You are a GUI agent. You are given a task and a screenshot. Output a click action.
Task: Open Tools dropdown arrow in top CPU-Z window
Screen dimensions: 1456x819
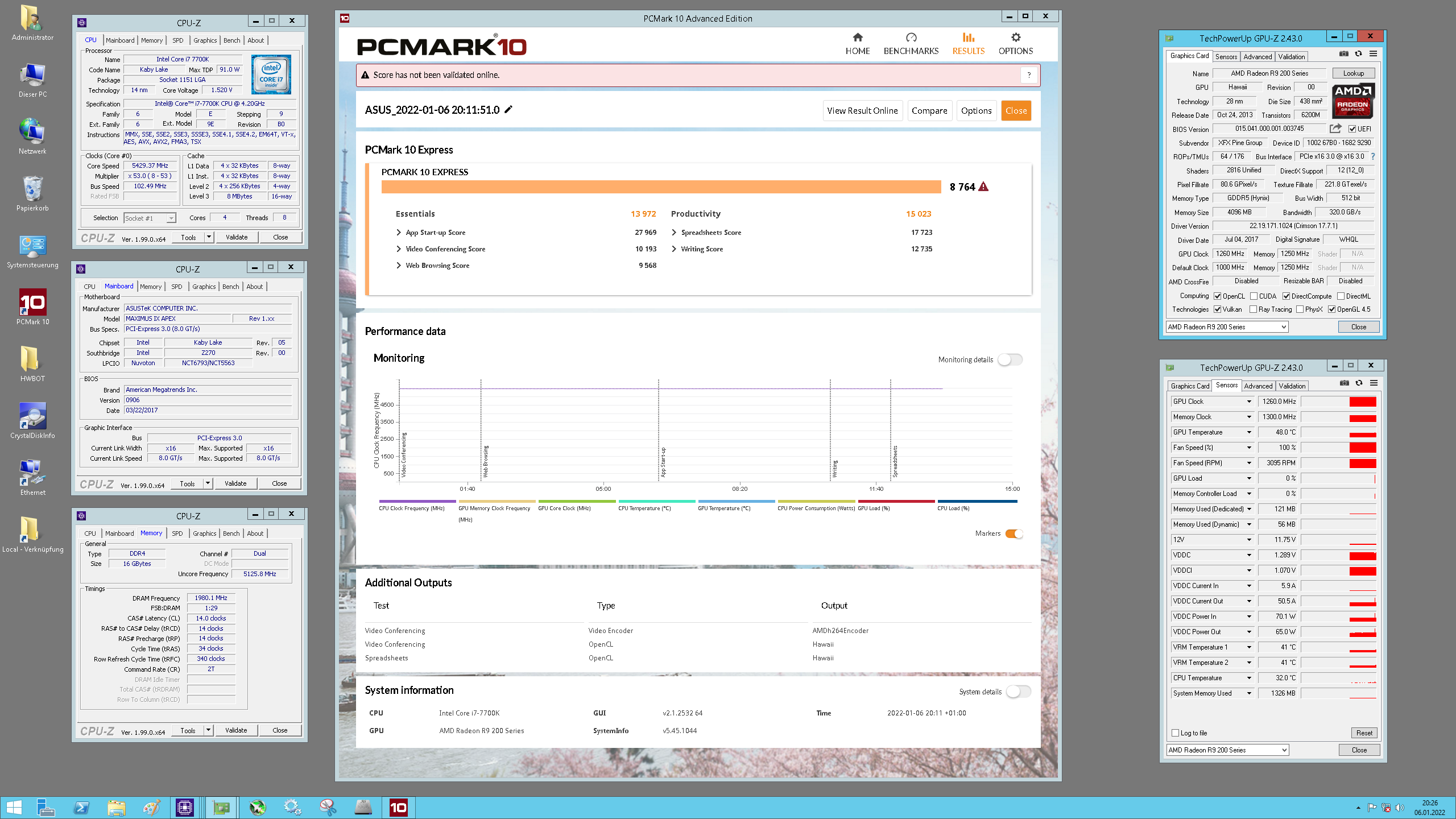pos(209,237)
